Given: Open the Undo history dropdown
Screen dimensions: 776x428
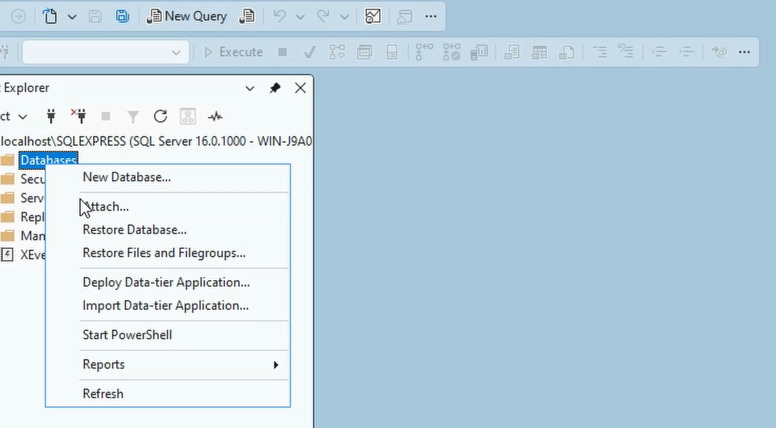Looking at the screenshot, I should (300, 17).
